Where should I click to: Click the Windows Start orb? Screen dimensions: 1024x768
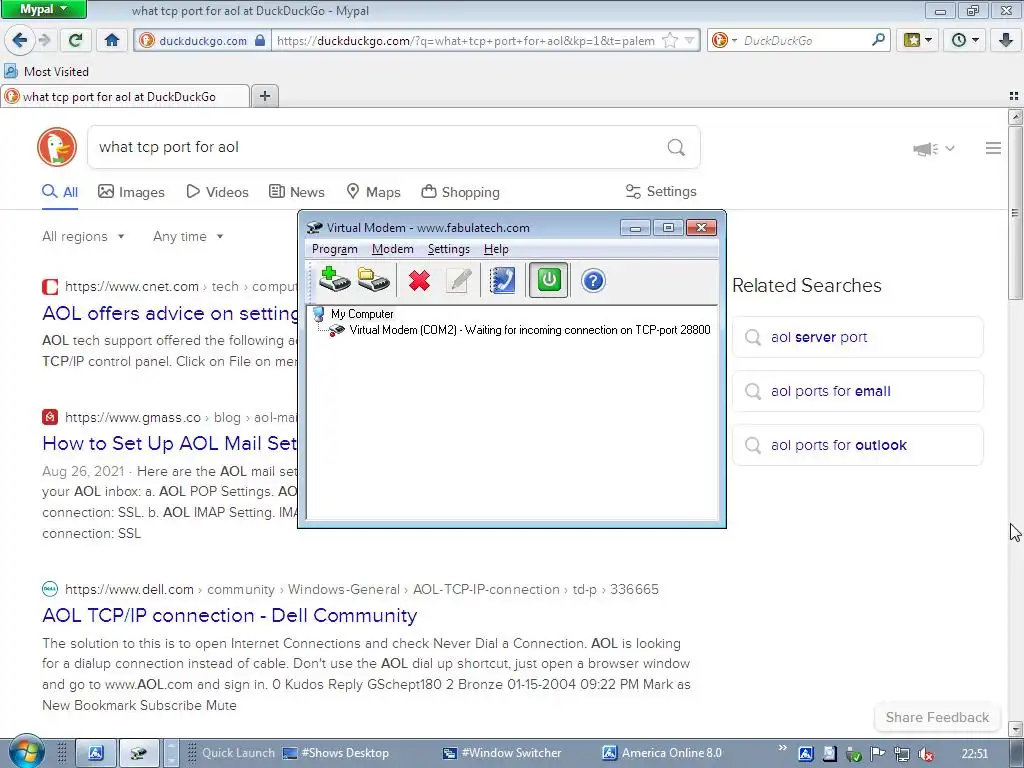coord(26,751)
